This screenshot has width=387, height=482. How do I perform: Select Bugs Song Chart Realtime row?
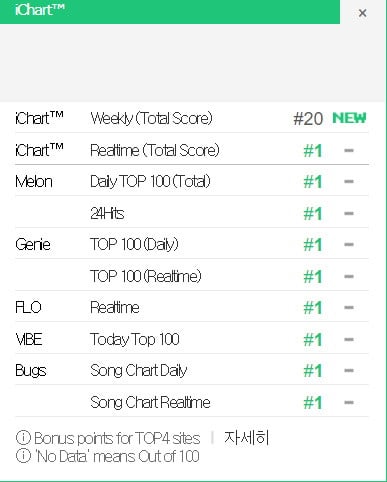click(x=192, y=401)
